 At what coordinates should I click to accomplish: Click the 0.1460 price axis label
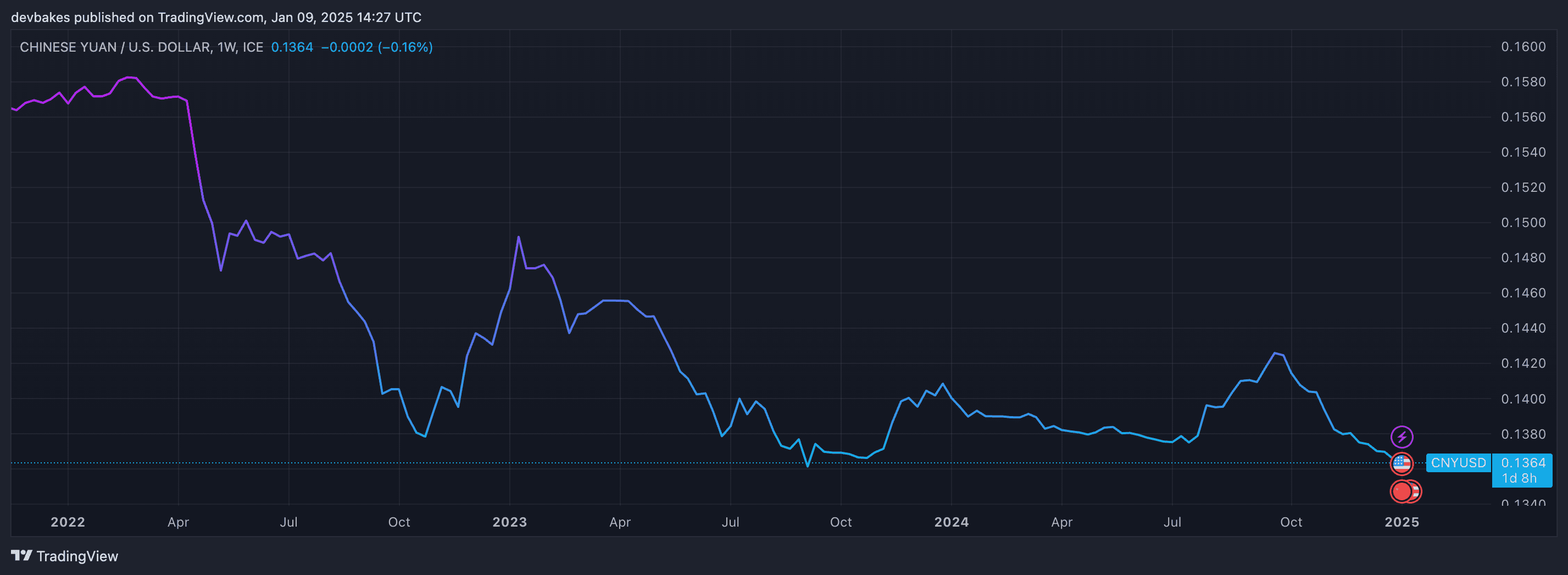1523,293
